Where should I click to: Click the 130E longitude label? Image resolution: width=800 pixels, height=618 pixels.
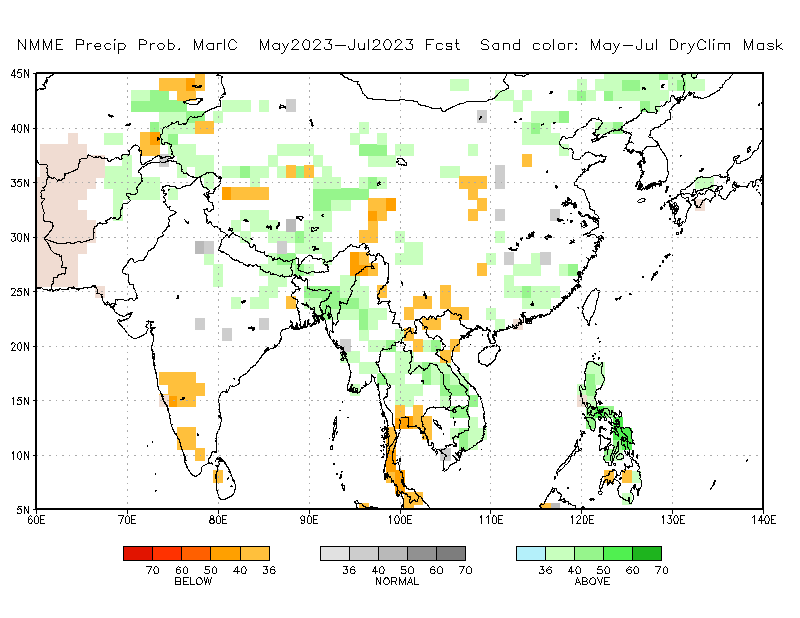pos(672,520)
